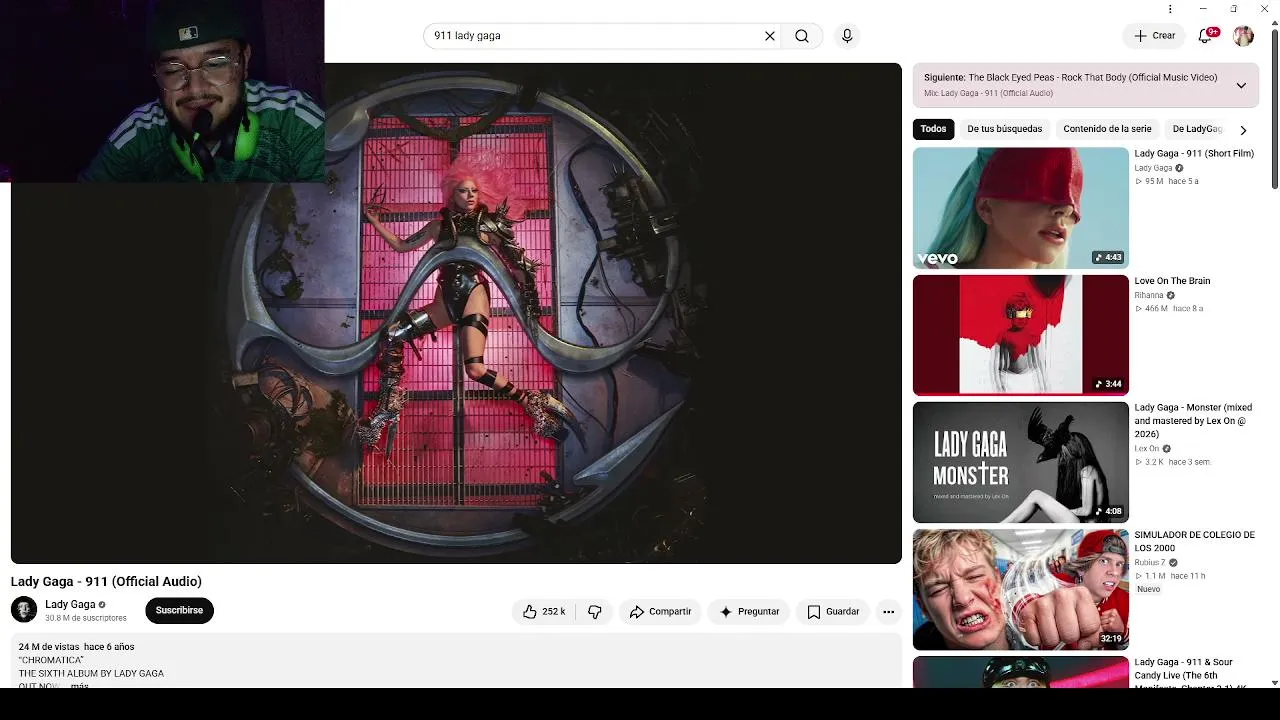
Task: Minimize the browser window
Action: (x=1203, y=9)
